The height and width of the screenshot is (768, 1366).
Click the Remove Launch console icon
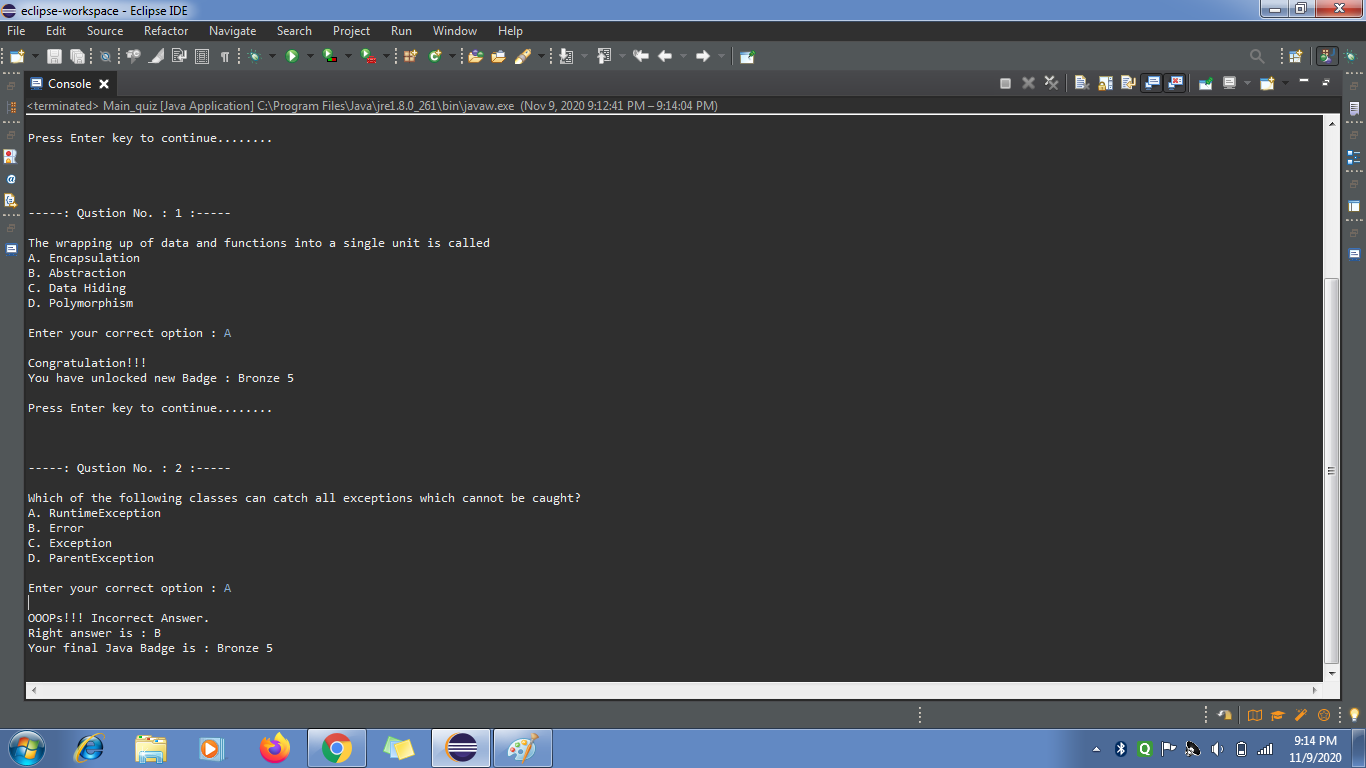pyautogui.click(x=1028, y=83)
